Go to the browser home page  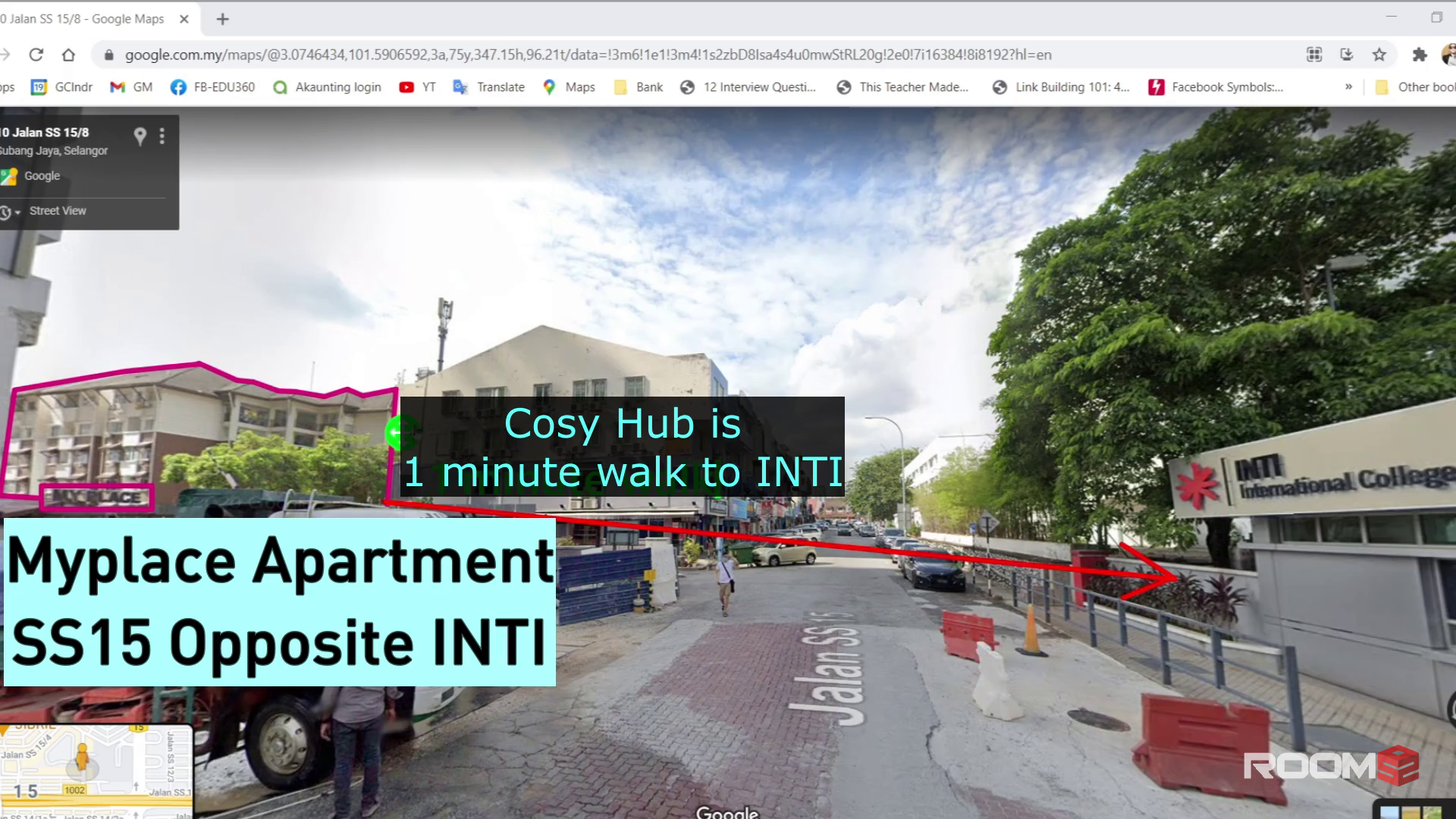[68, 55]
